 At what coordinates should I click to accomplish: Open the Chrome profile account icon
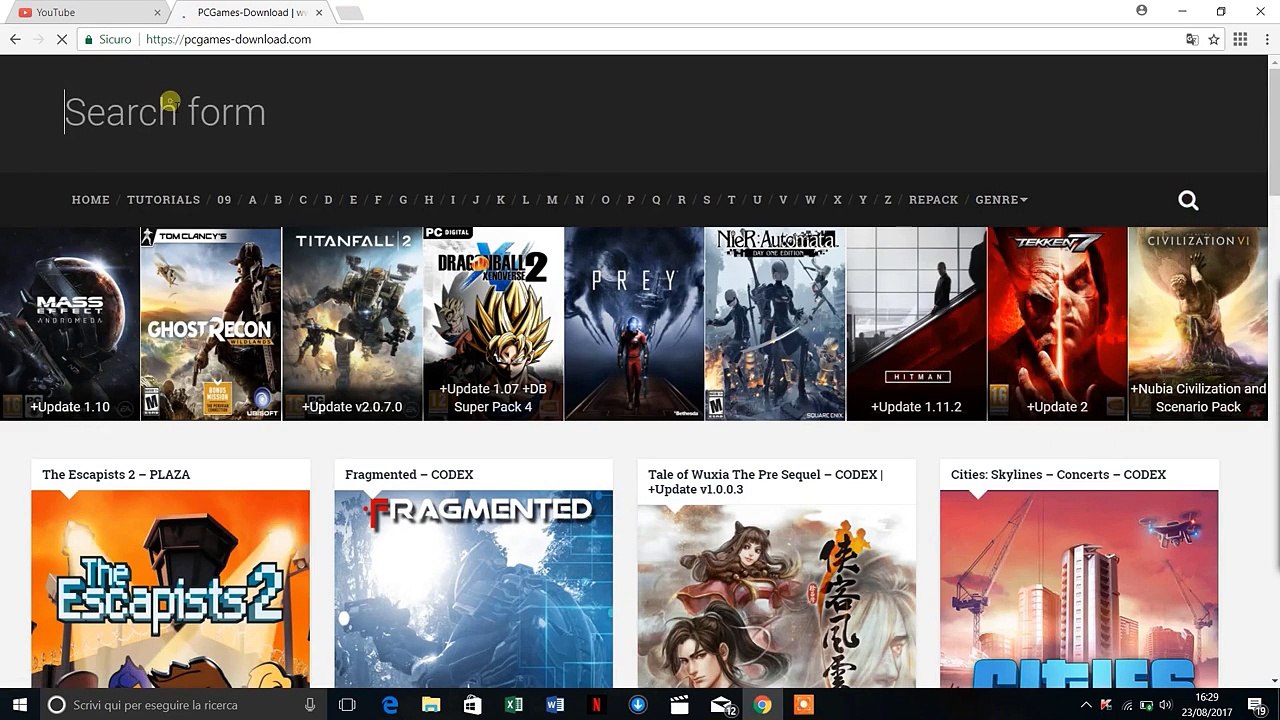[x=1142, y=11]
